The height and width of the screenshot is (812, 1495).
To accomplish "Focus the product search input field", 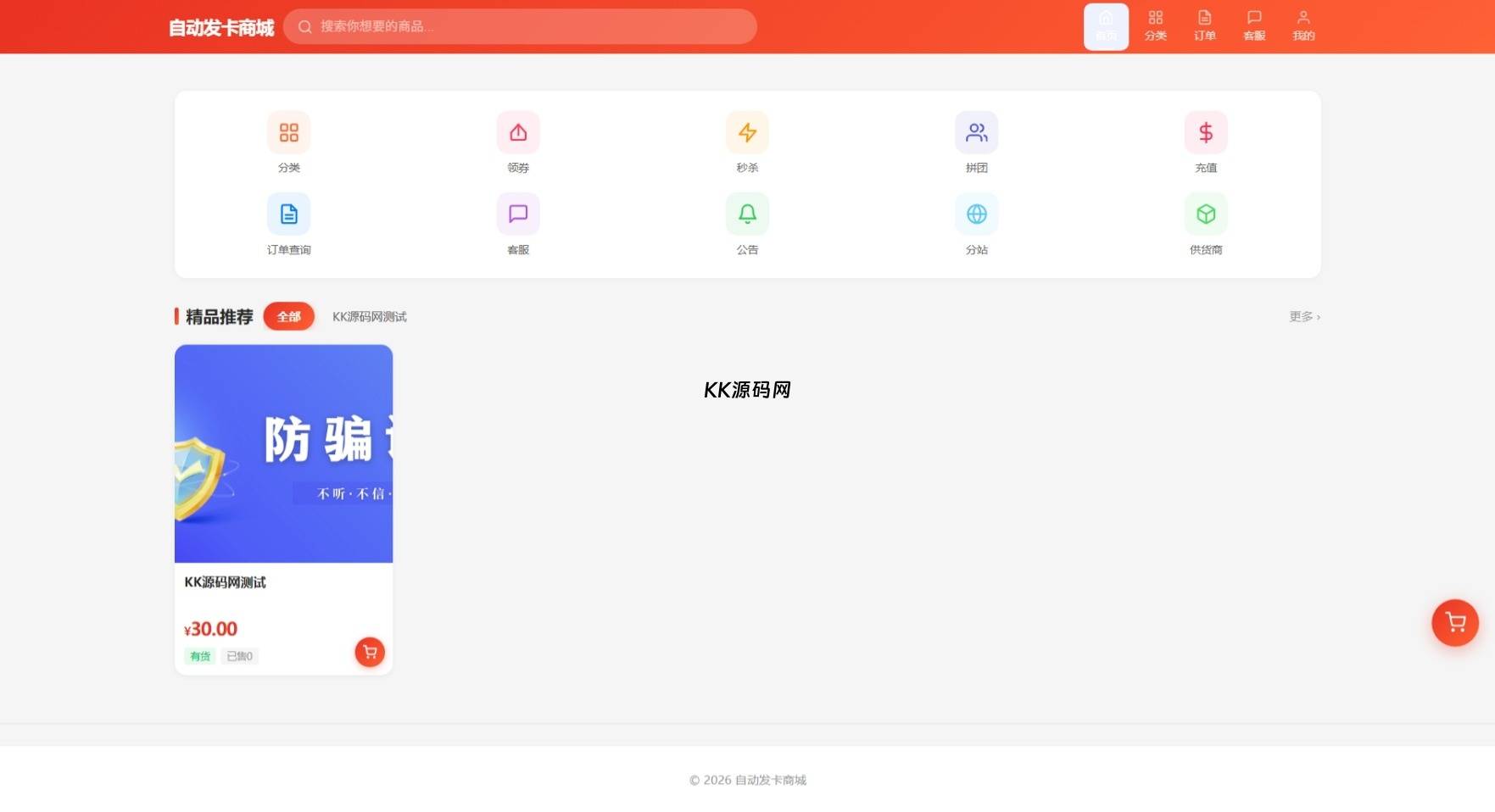I will [530, 26].
